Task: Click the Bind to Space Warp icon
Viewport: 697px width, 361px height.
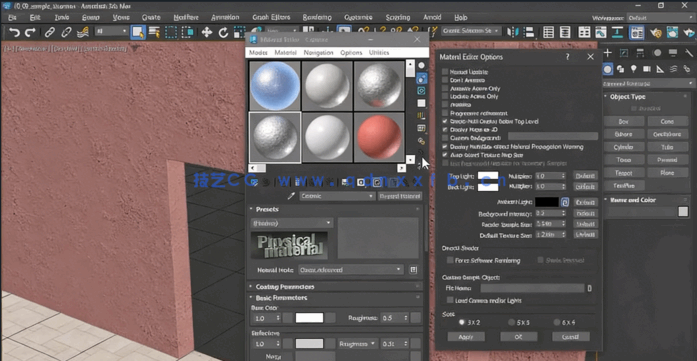Action: click(x=83, y=32)
